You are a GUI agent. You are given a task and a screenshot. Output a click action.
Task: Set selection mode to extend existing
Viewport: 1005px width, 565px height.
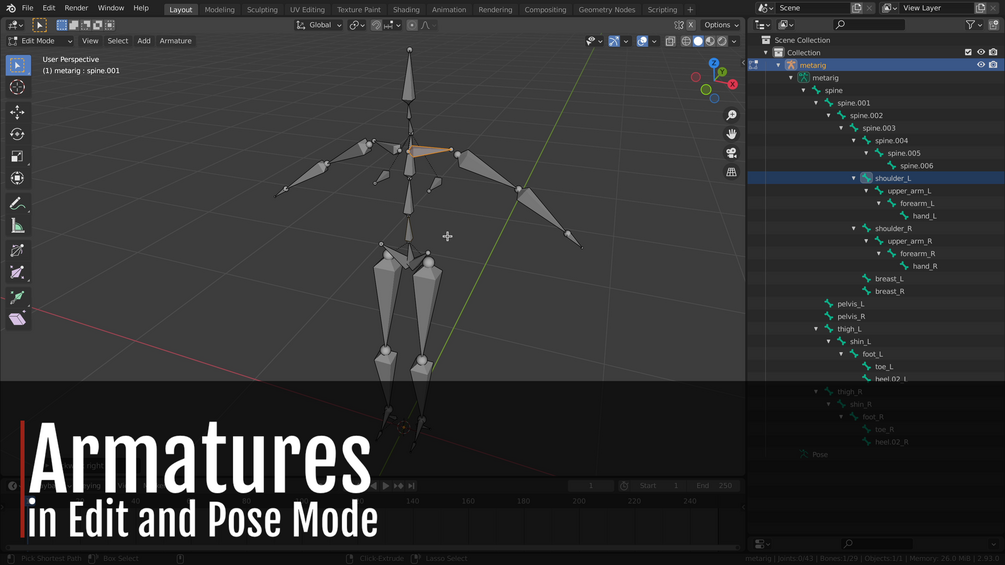click(74, 25)
